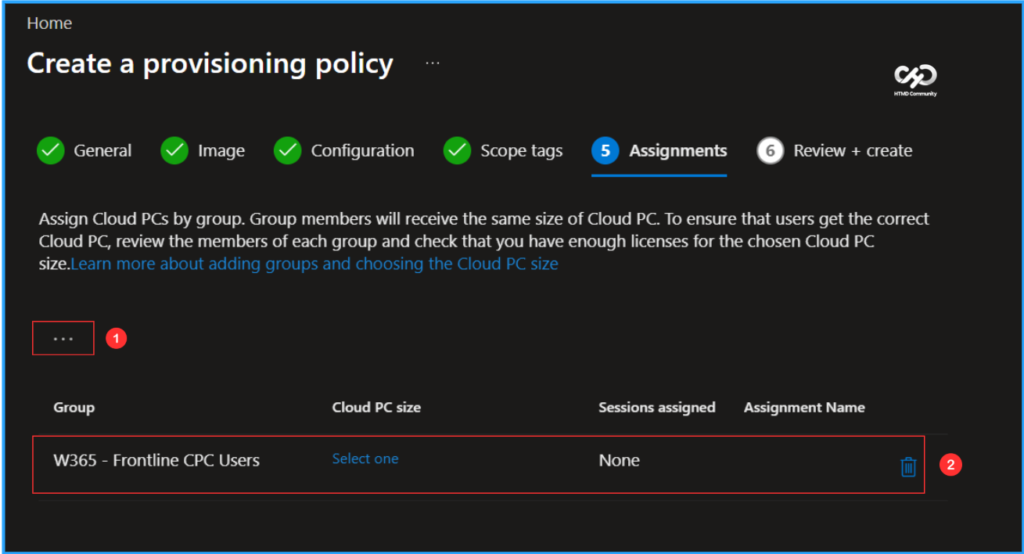The width and height of the screenshot is (1024, 554).
Task: Click the green checkmark for Scope tags step
Action: click(x=457, y=151)
